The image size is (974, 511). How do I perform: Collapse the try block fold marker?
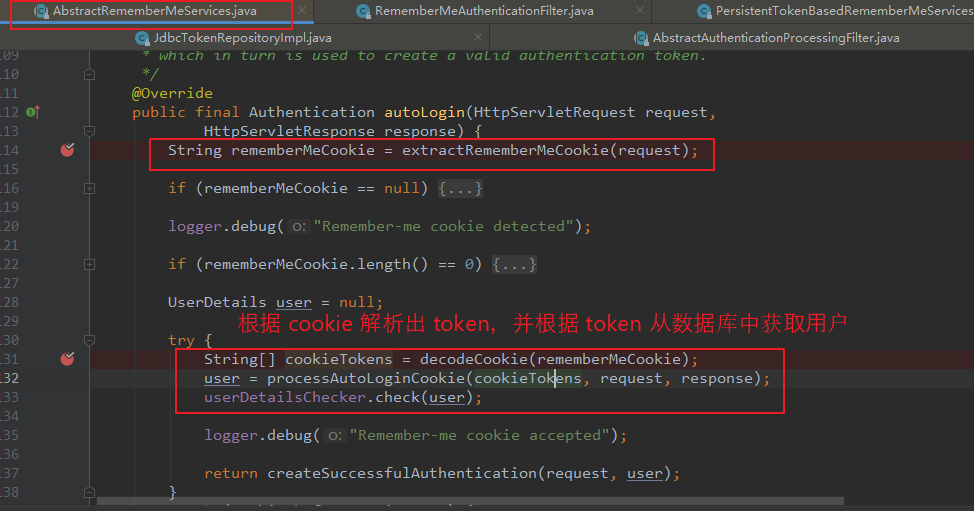(x=89, y=340)
